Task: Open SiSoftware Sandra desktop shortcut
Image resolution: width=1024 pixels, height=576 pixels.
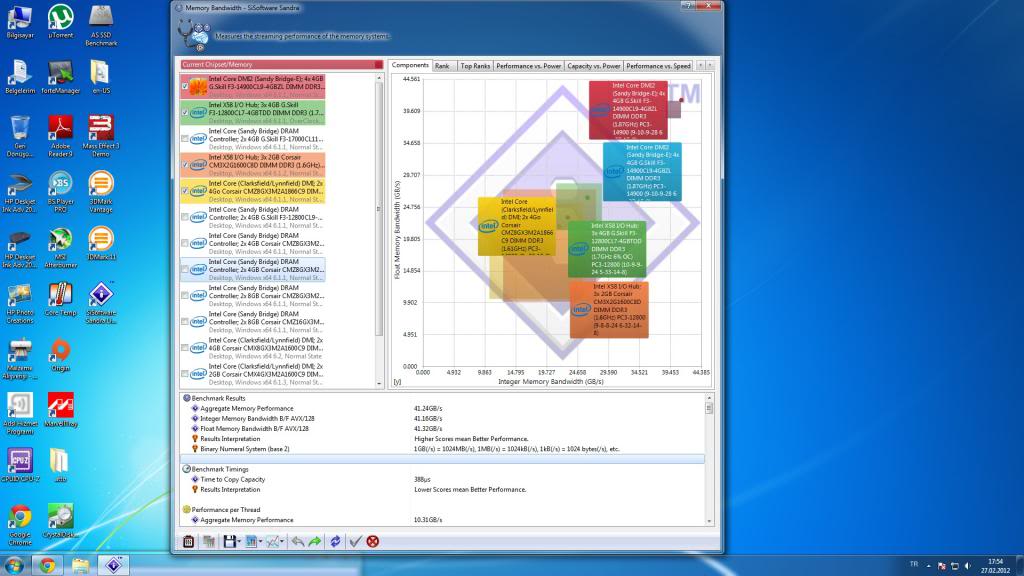Action: (101, 303)
